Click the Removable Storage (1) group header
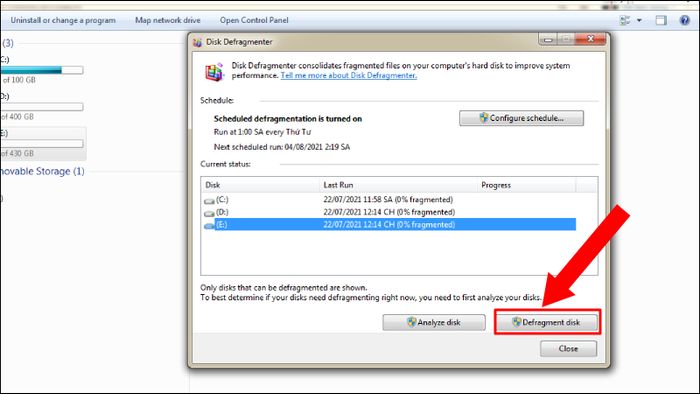The image size is (700, 394). click(x=42, y=171)
